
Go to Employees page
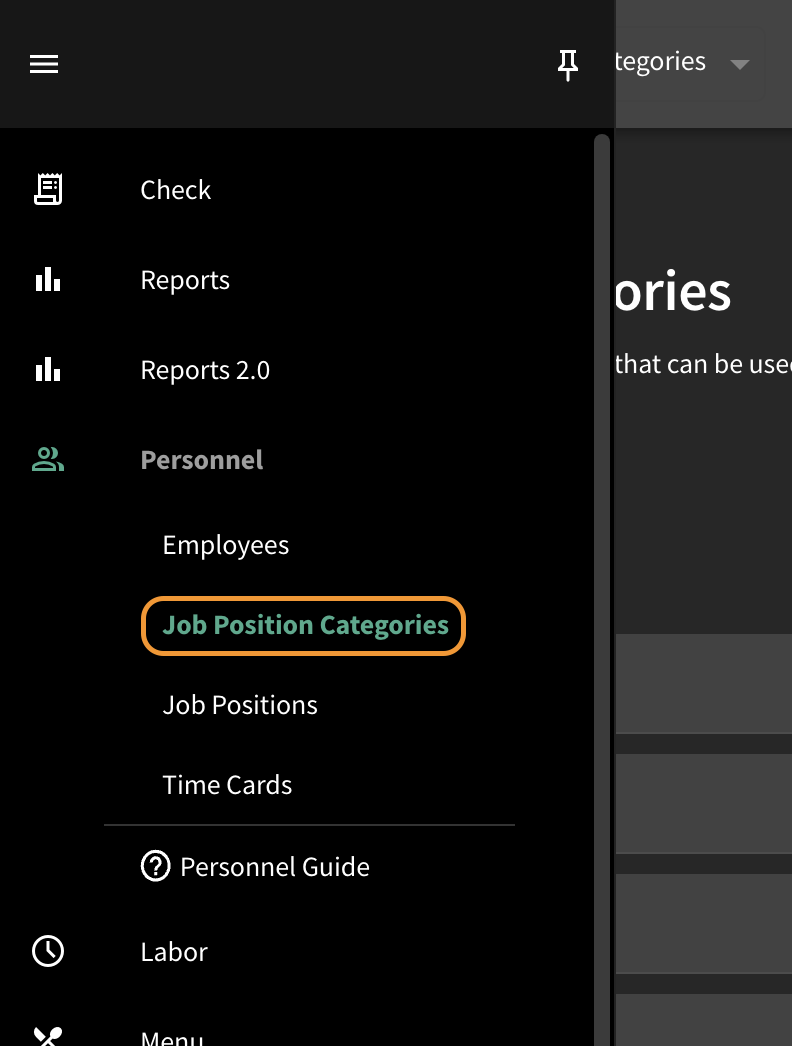point(226,546)
